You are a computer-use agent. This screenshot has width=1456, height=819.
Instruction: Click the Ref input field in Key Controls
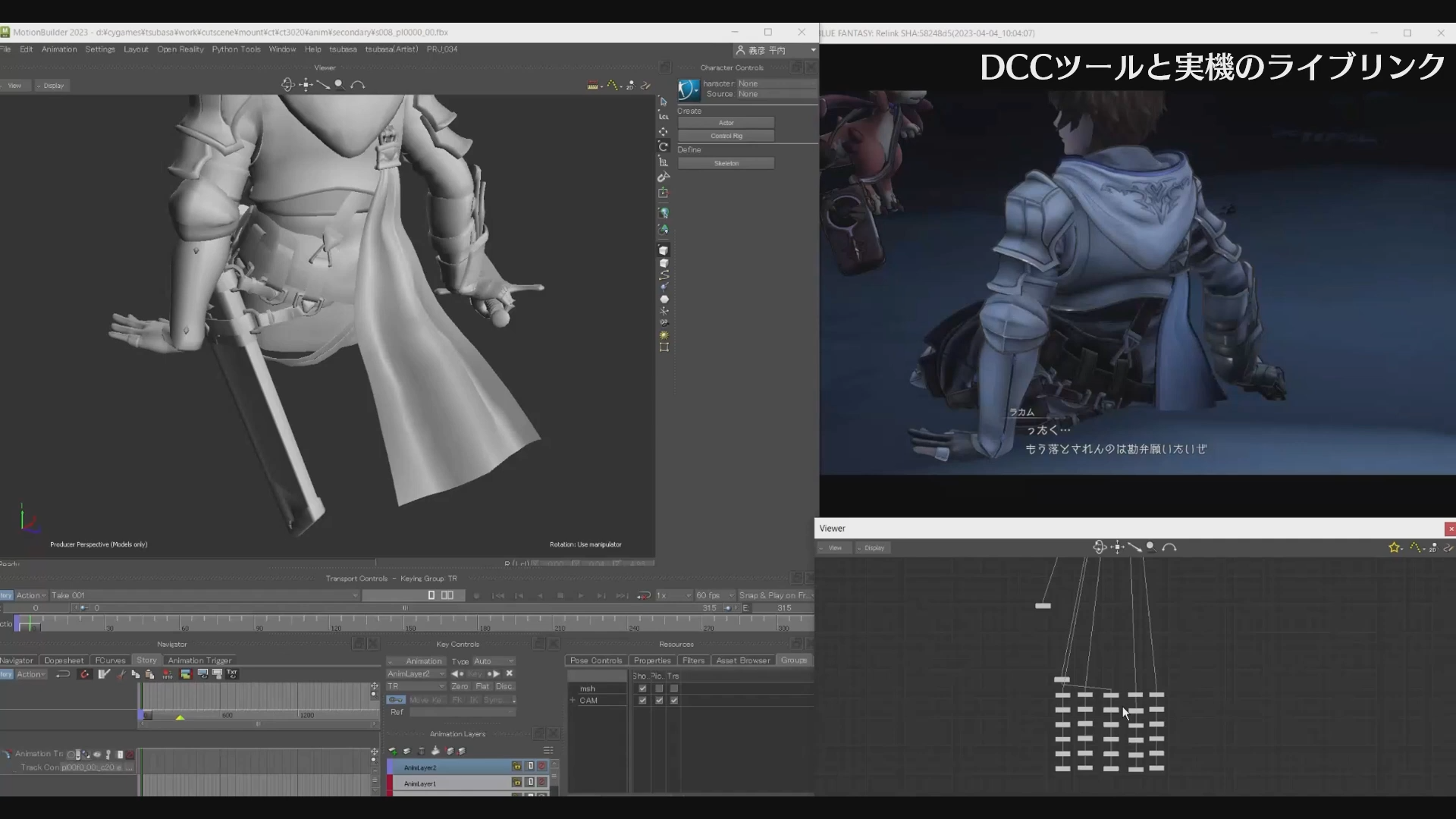462,712
